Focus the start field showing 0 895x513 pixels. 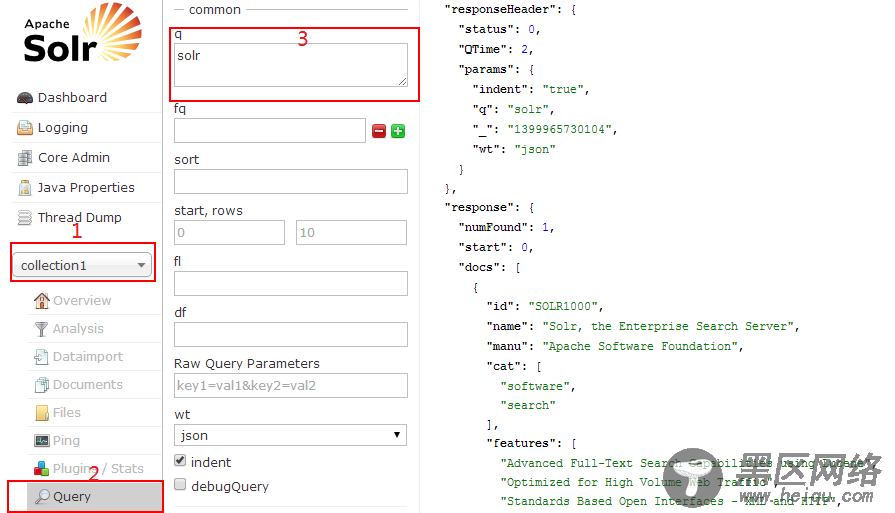pyautogui.click(x=229, y=232)
